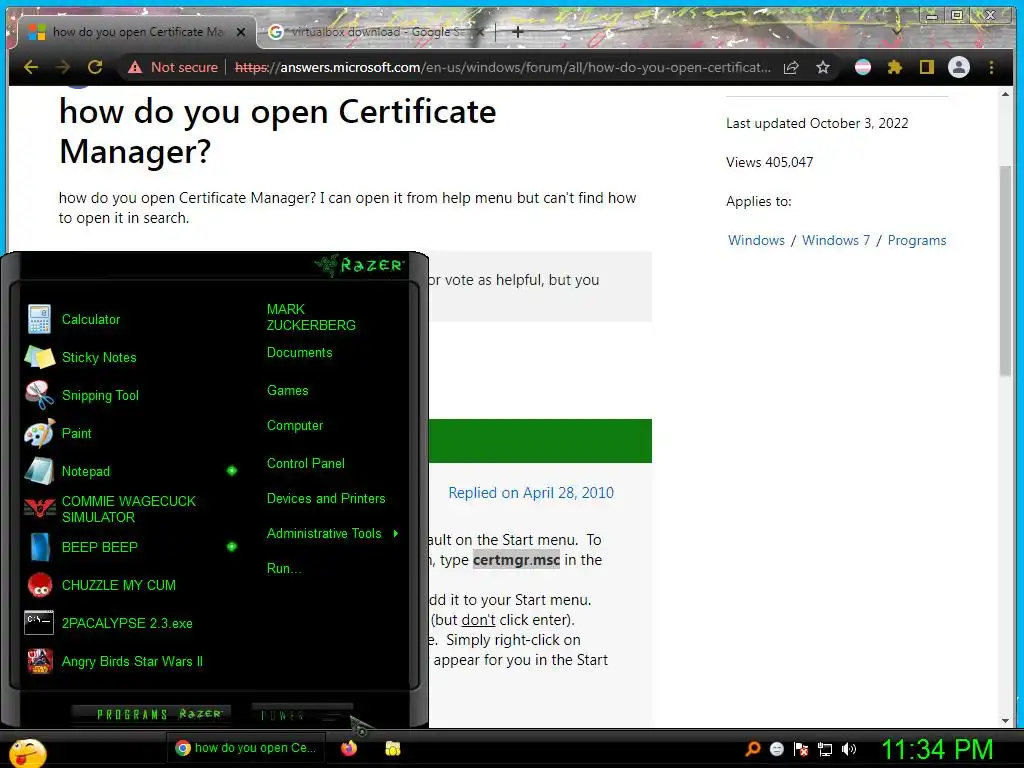Expand Notepad jump list green dot
Screen dimensions: 1024x768
[x=232, y=471]
